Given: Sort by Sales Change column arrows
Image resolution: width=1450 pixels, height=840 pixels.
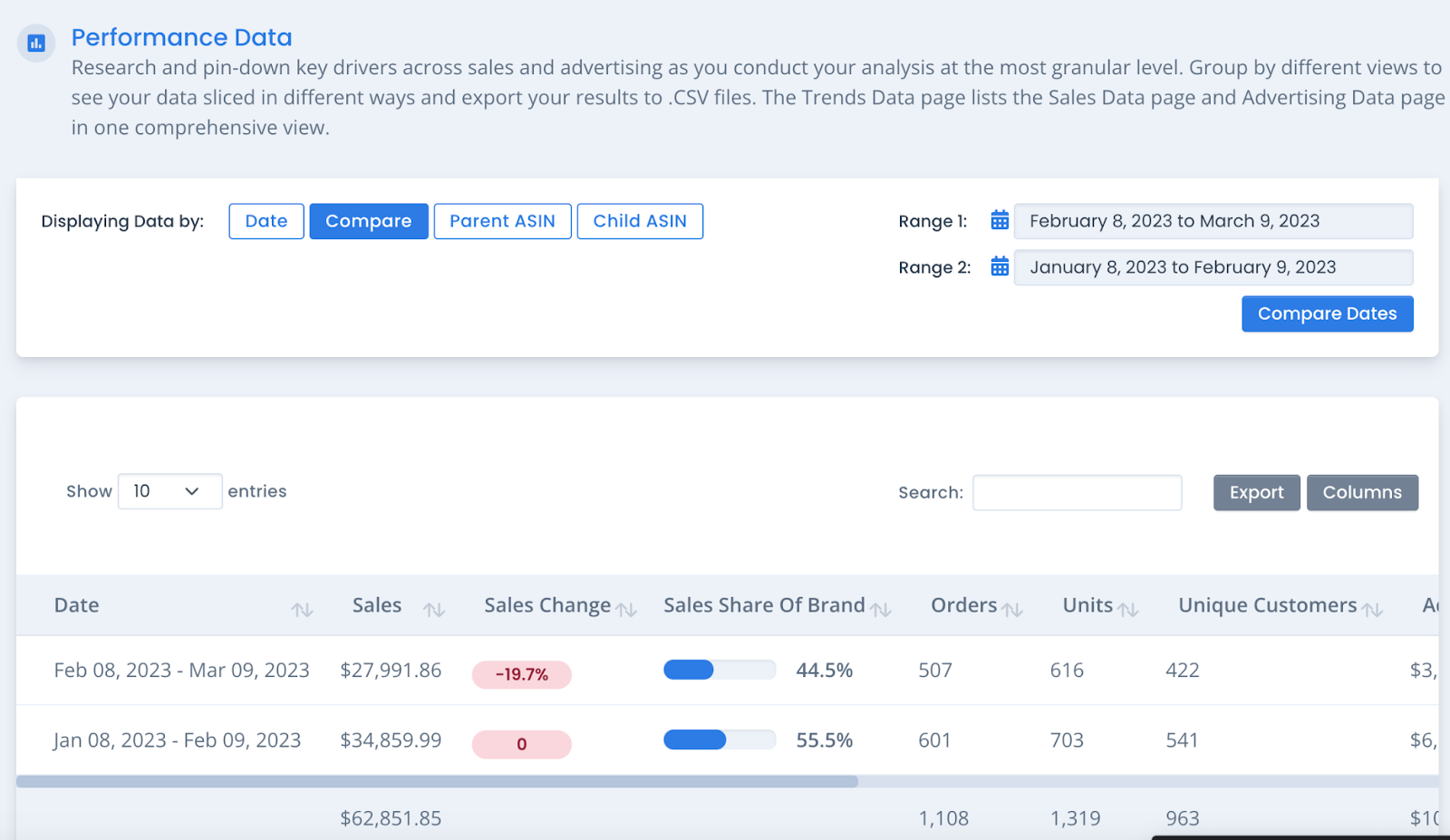Looking at the screenshot, I should coord(626,610).
